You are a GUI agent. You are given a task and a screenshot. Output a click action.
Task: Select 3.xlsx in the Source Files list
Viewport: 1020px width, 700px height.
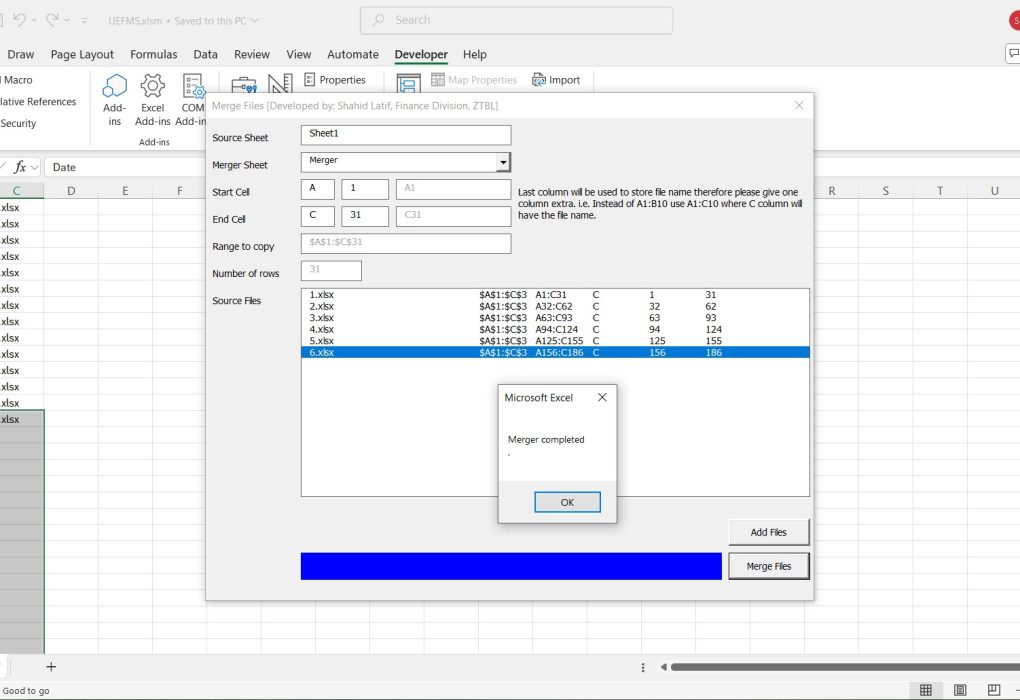pos(322,318)
